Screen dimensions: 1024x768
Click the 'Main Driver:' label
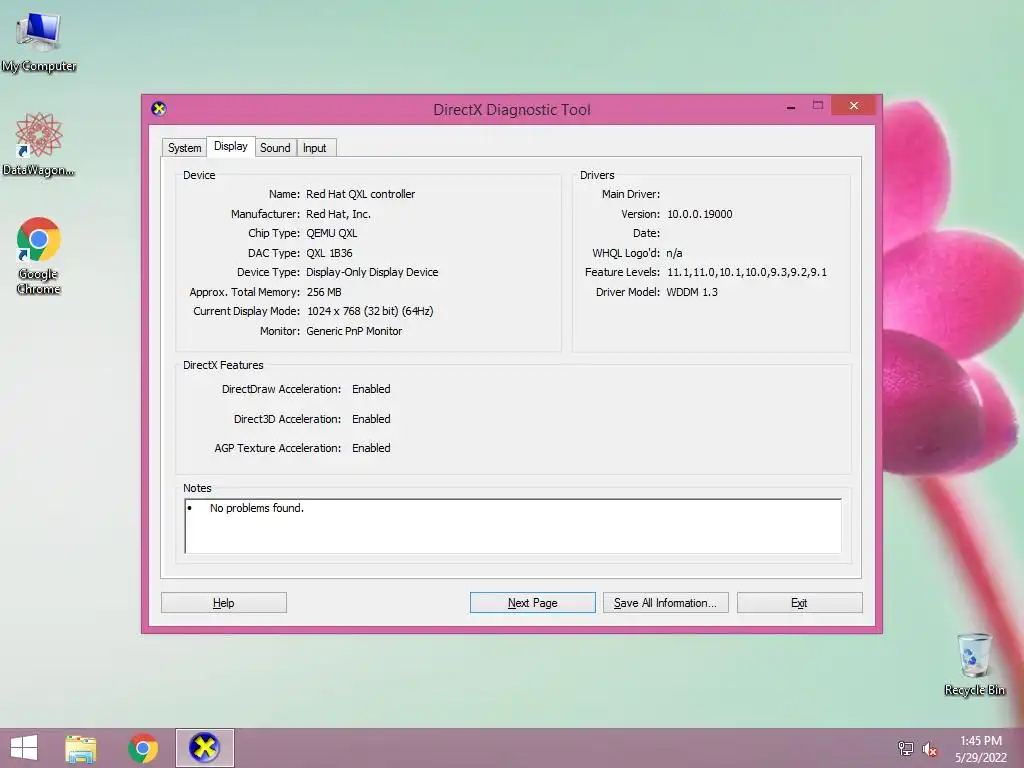[631, 194]
